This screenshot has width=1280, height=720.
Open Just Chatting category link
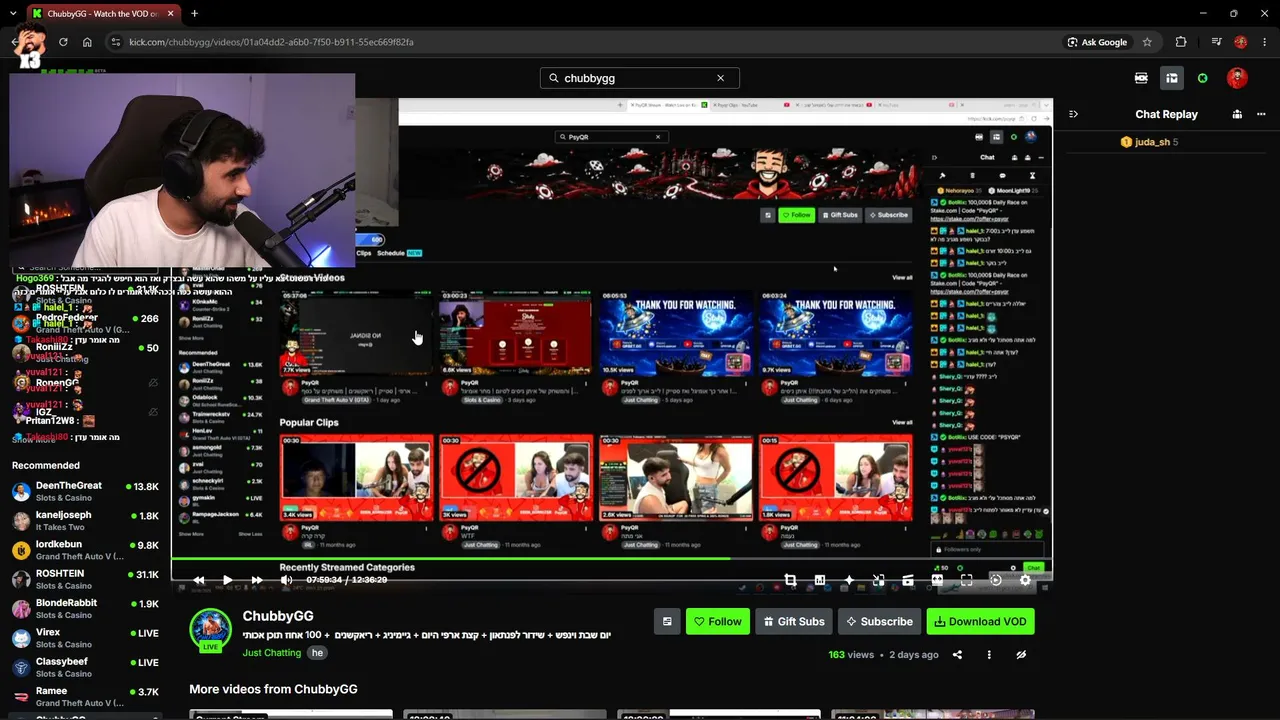pyautogui.click(x=271, y=653)
